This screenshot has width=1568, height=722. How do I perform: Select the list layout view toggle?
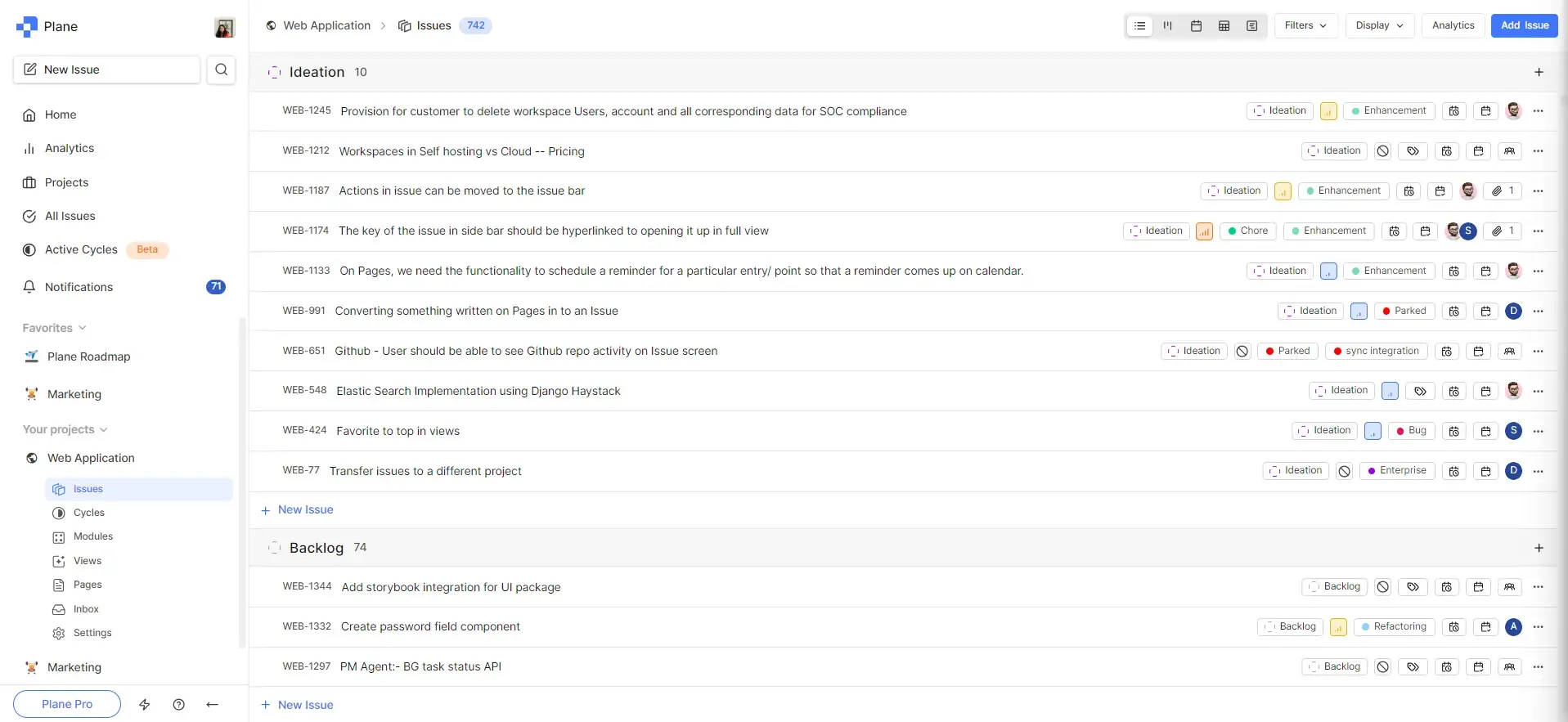point(1139,26)
